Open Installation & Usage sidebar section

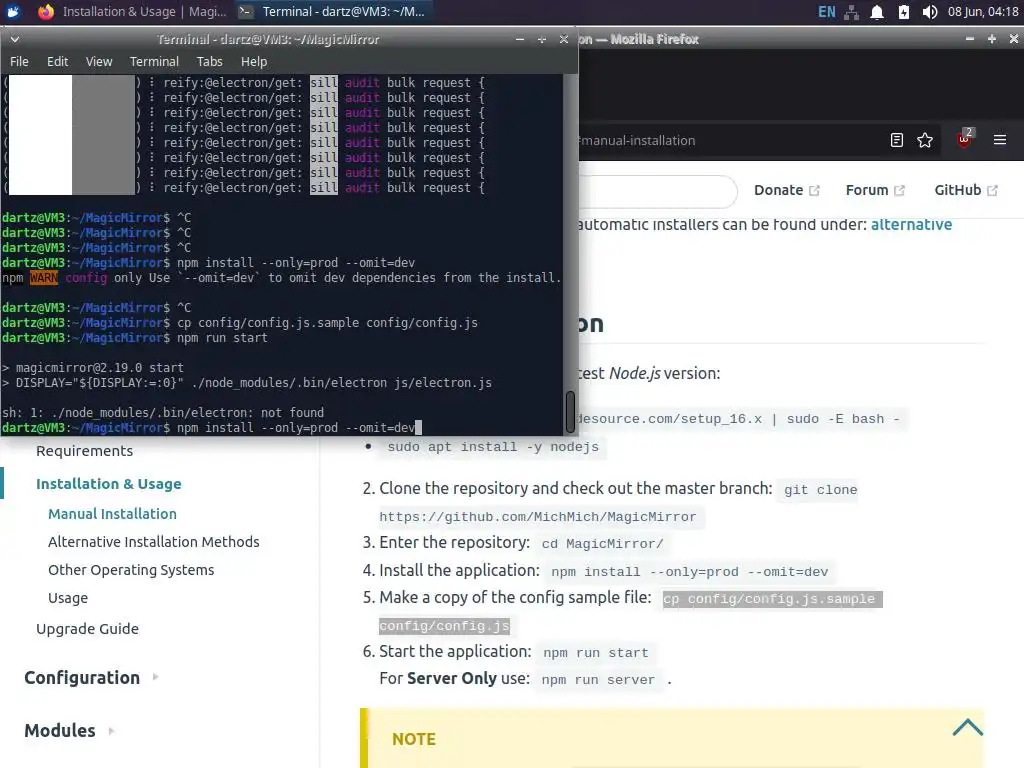[108, 484]
